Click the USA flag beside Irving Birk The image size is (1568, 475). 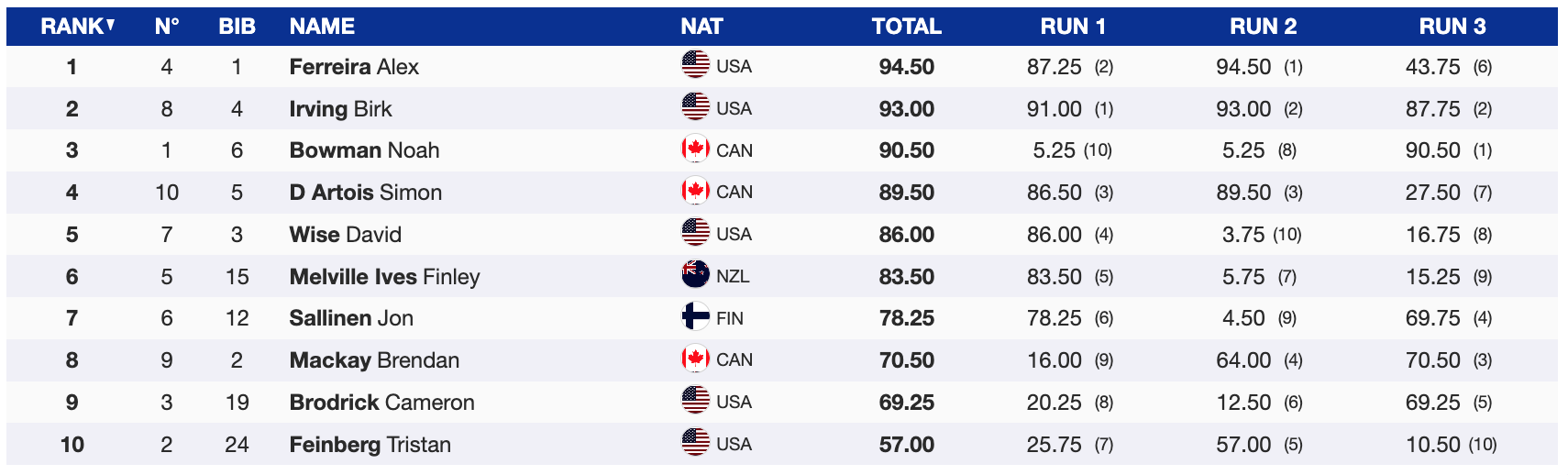pyautogui.click(x=695, y=107)
